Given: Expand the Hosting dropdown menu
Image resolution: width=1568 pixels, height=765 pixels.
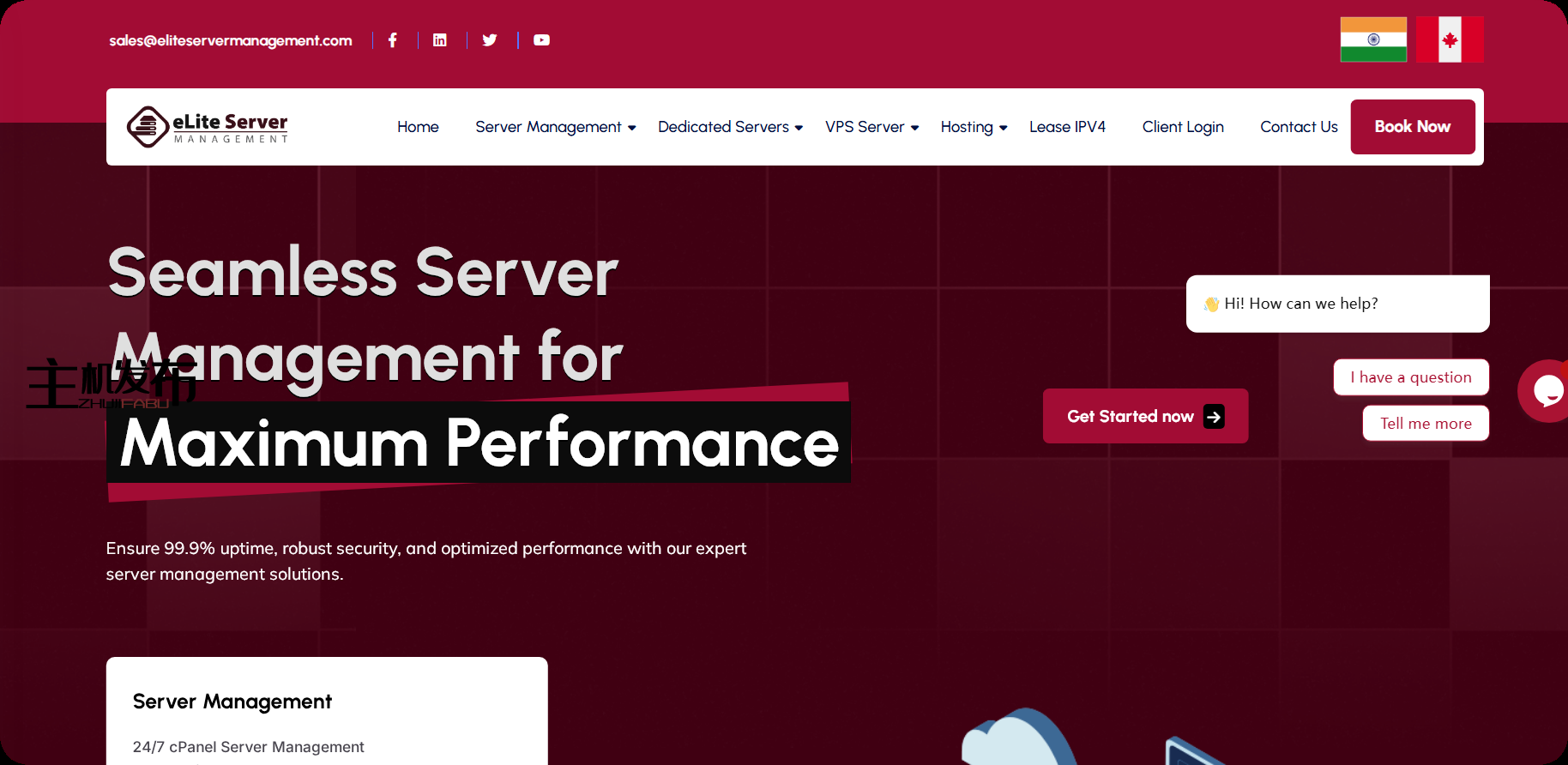Looking at the screenshot, I should click(x=974, y=127).
